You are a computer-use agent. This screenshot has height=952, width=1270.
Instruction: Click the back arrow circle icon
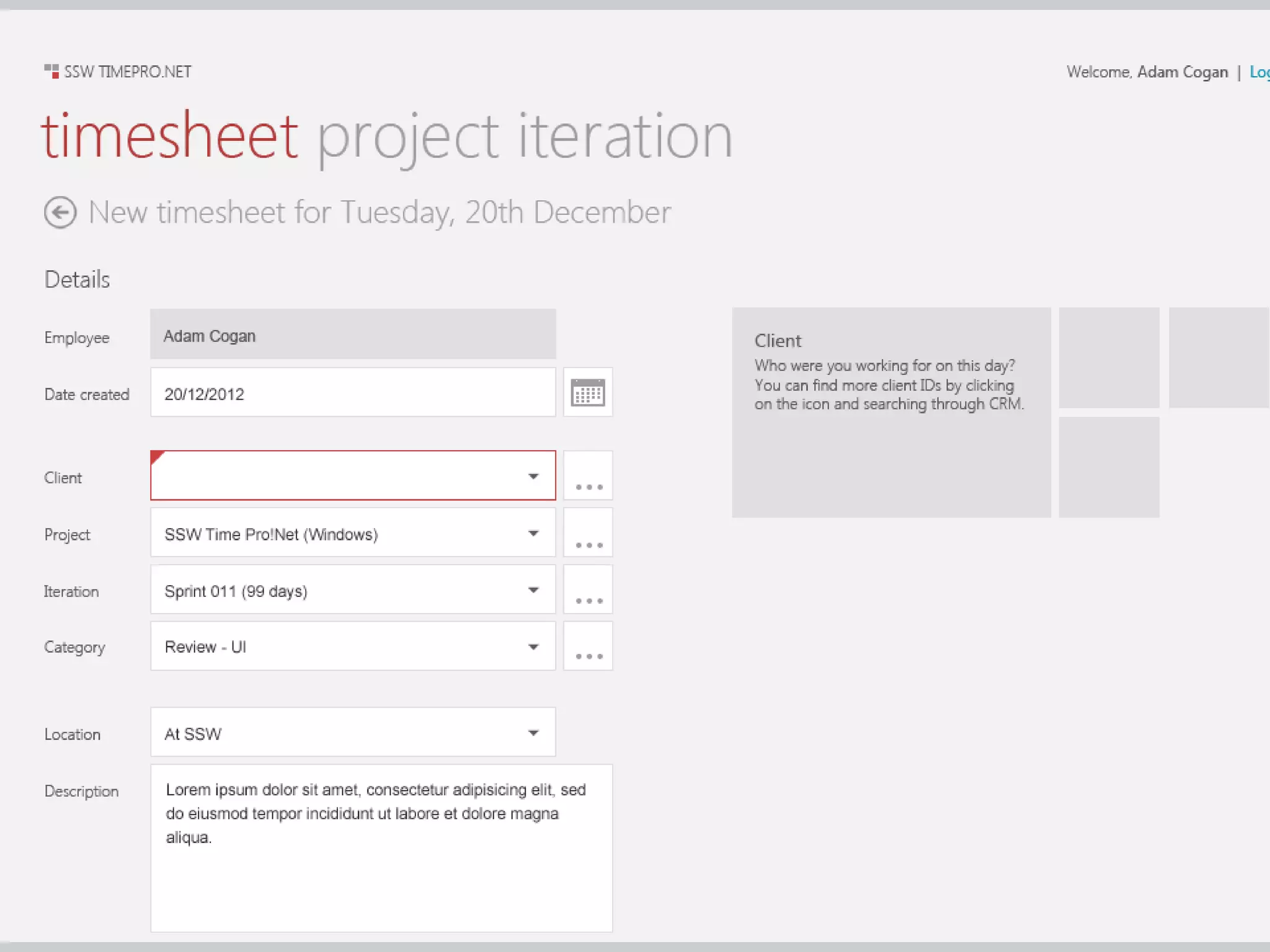tap(60, 213)
